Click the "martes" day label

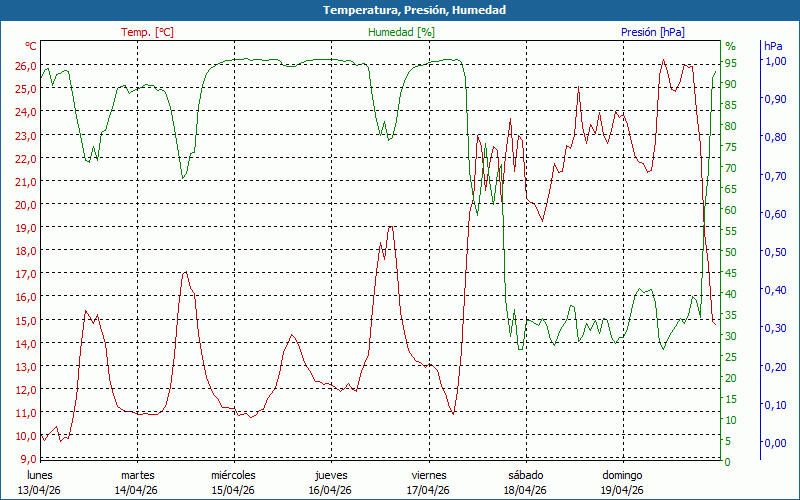coord(137,475)
